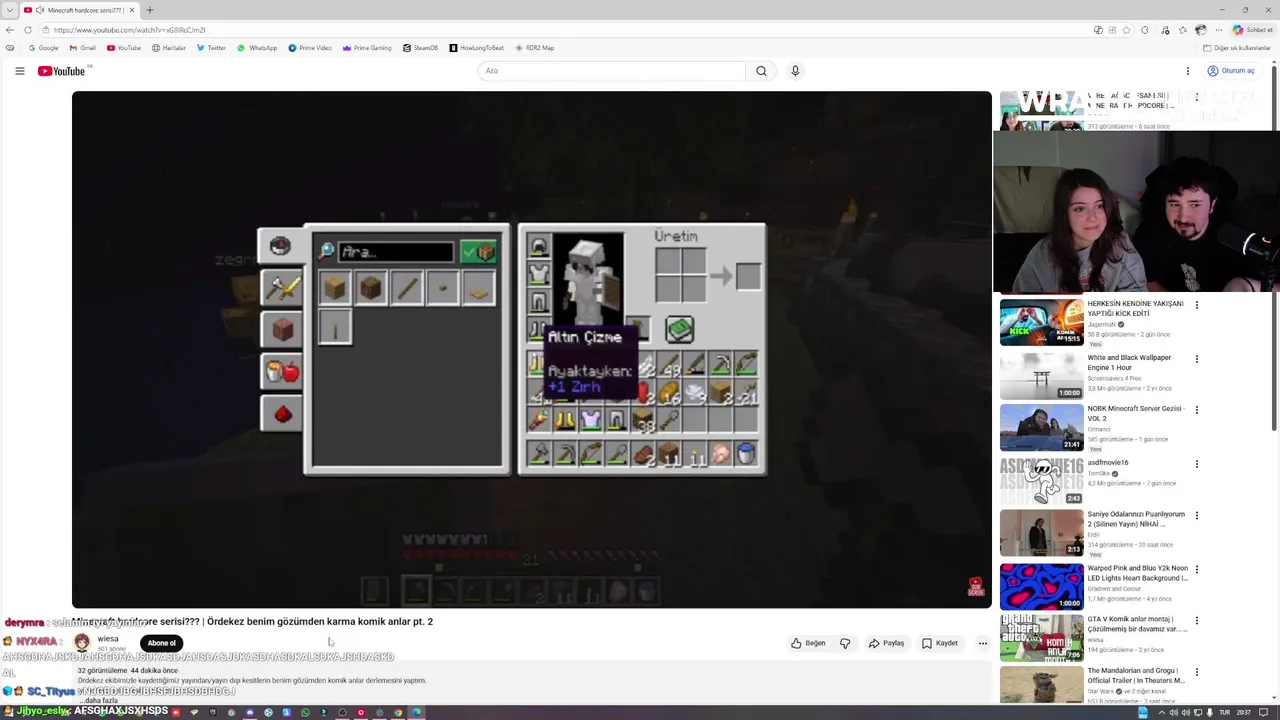Open the Twitter bookmark
This screenshot has width=1280, height=720.
[211, 48]
